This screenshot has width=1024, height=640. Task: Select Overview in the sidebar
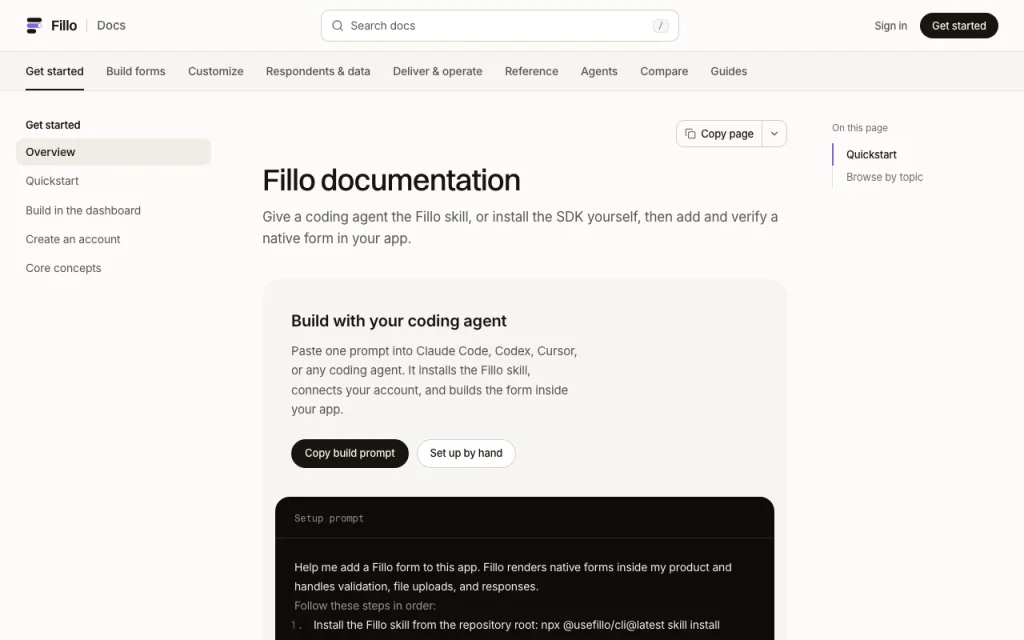114,152
